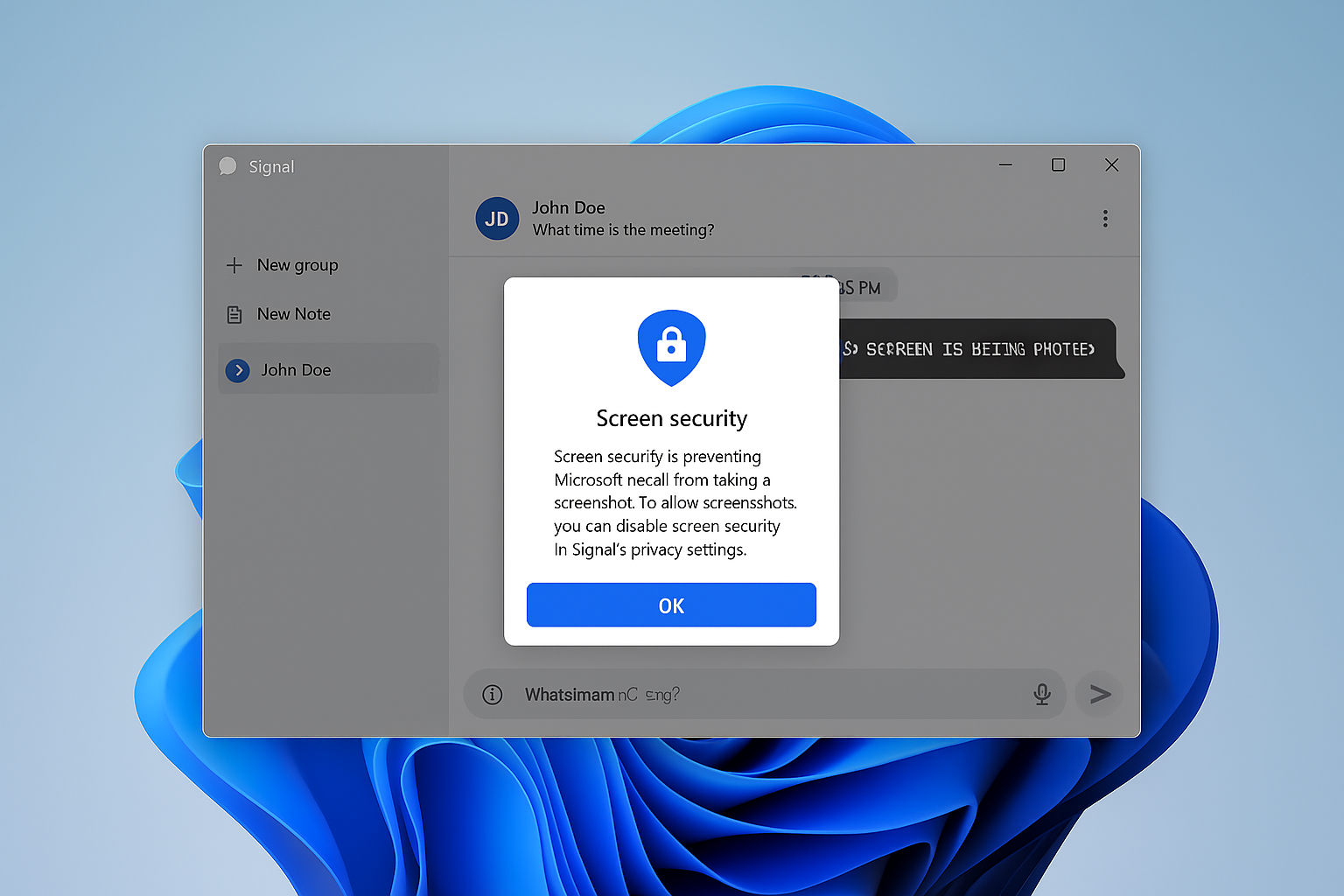Click the message input field

click(x=764, y=694)
